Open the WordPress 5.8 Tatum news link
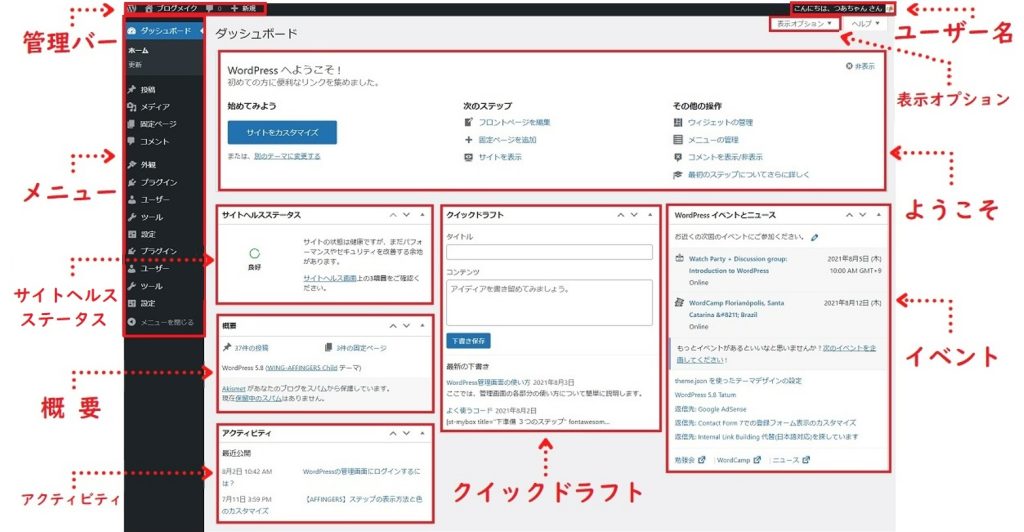 point(705,395)
